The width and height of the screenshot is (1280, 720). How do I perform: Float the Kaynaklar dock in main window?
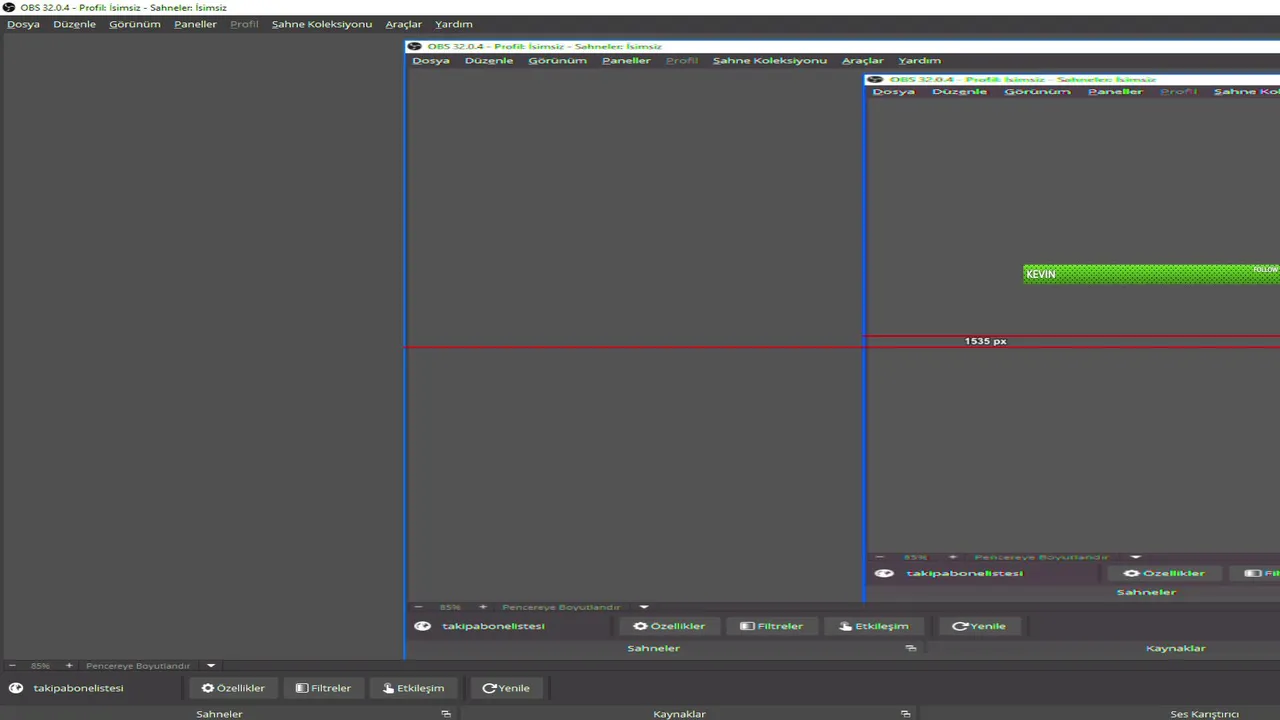[905, 714]
